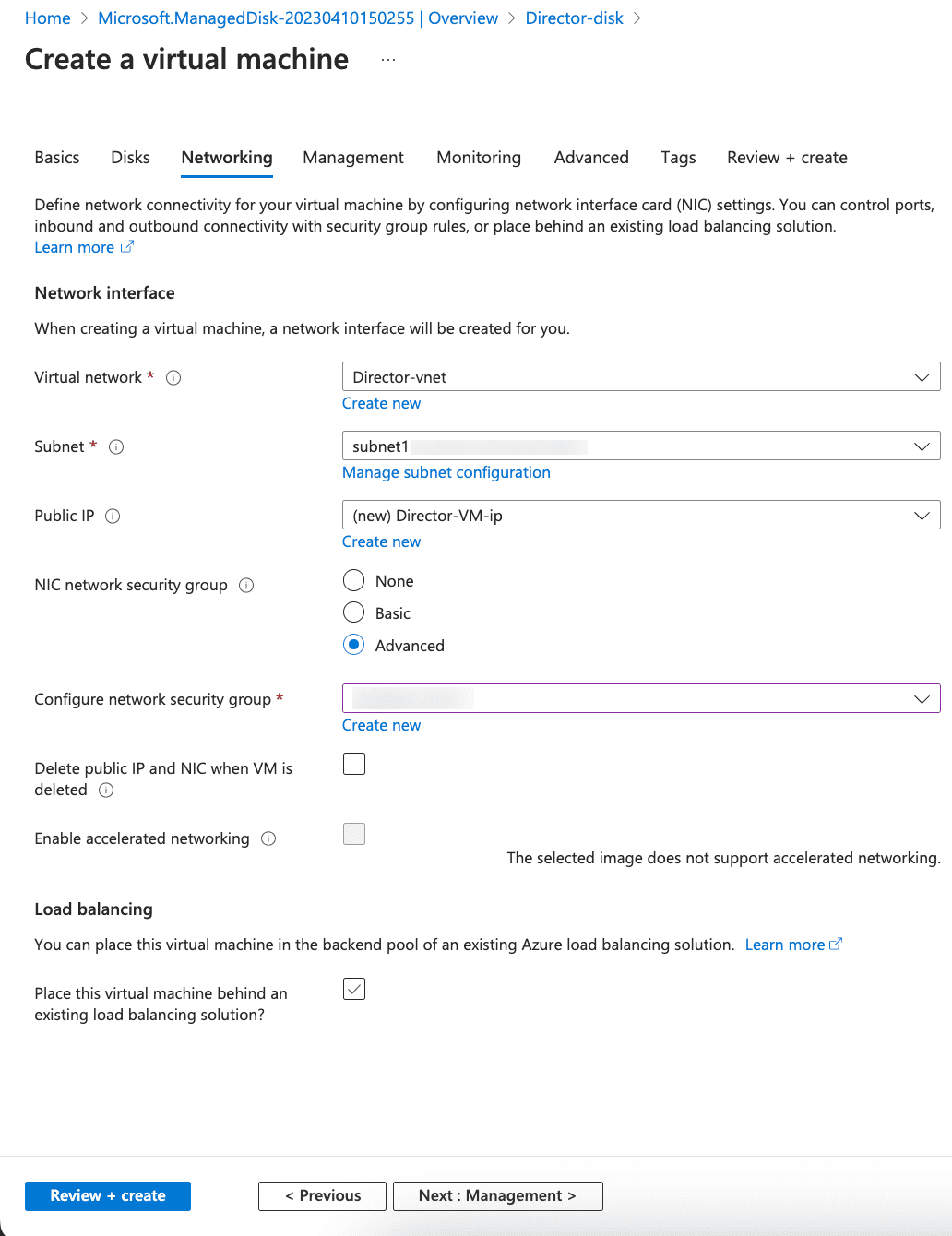This screenshot has width=952, height=1236.
Task: Click the Subnet info icon
Action: 116,446
